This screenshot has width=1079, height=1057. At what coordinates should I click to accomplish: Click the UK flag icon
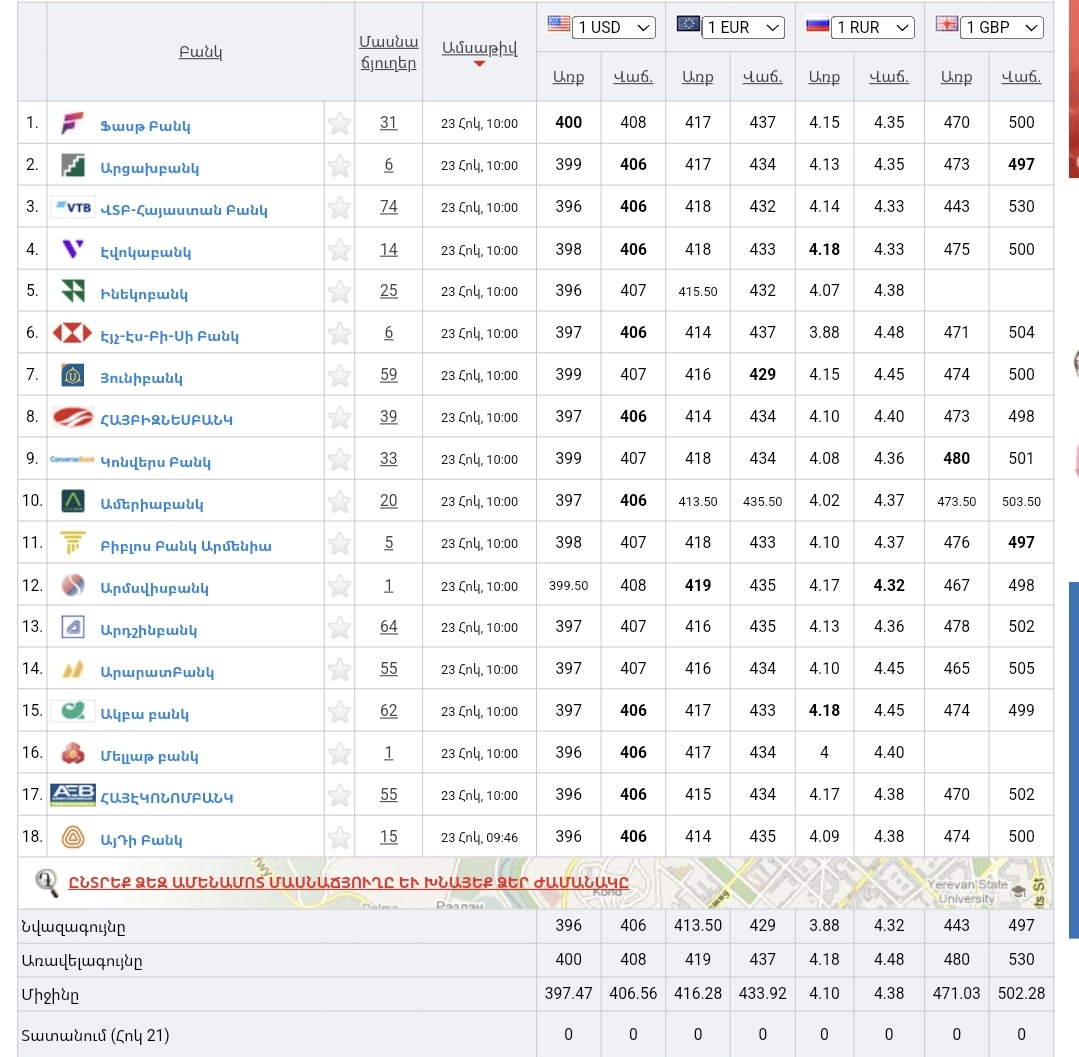[946, 24]
